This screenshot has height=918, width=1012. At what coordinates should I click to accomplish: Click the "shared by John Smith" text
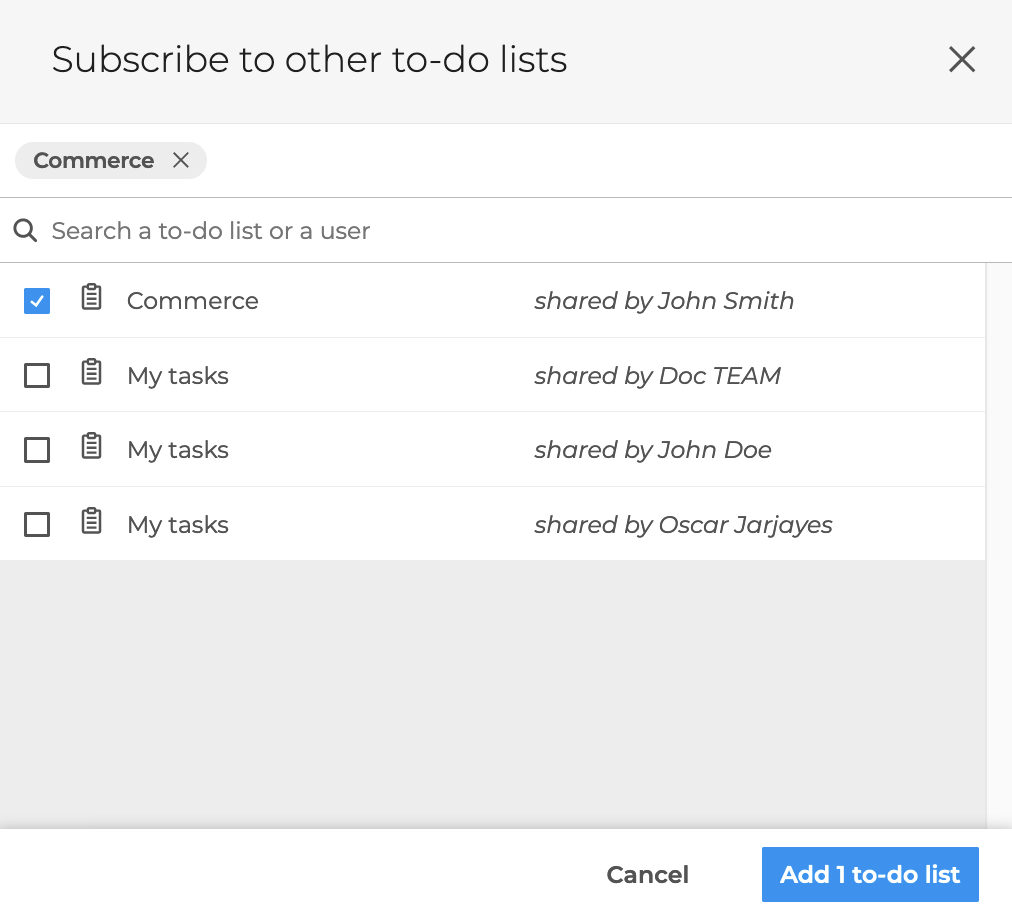tap(664, 301)
